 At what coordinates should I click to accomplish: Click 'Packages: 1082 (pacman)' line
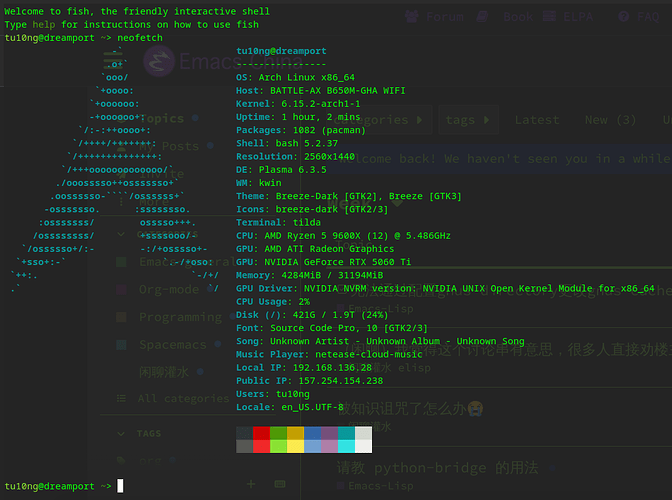click(x=301, y=130)
